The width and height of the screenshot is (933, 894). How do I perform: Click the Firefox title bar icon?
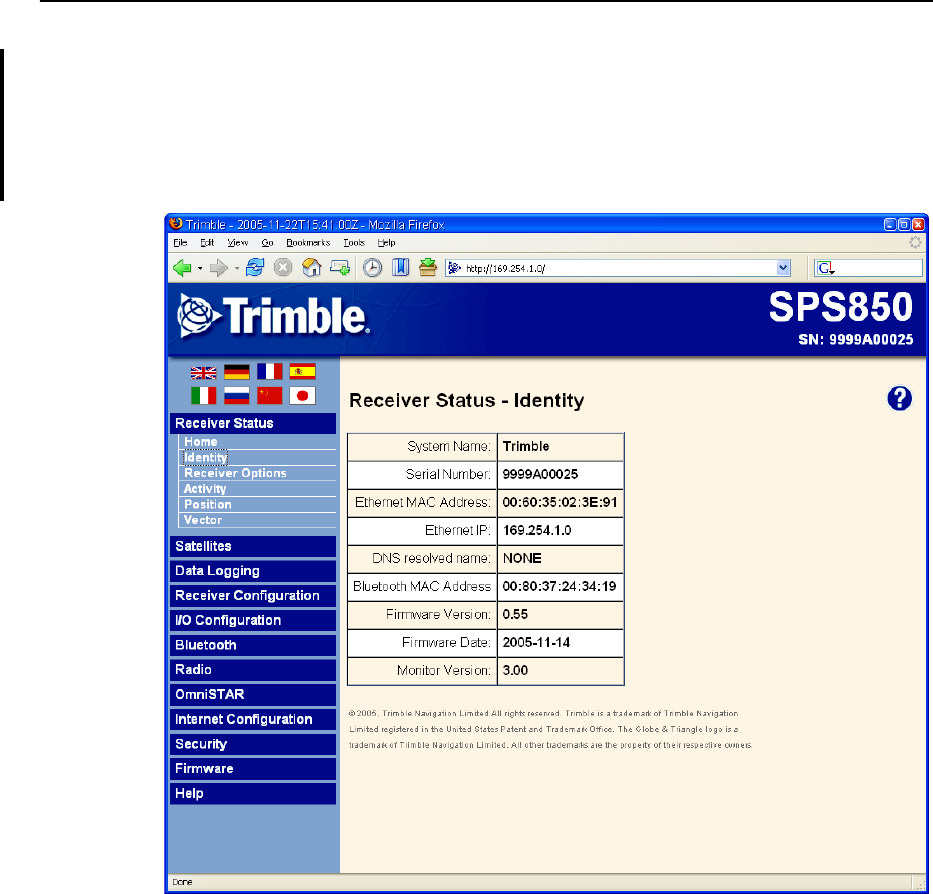176,224
